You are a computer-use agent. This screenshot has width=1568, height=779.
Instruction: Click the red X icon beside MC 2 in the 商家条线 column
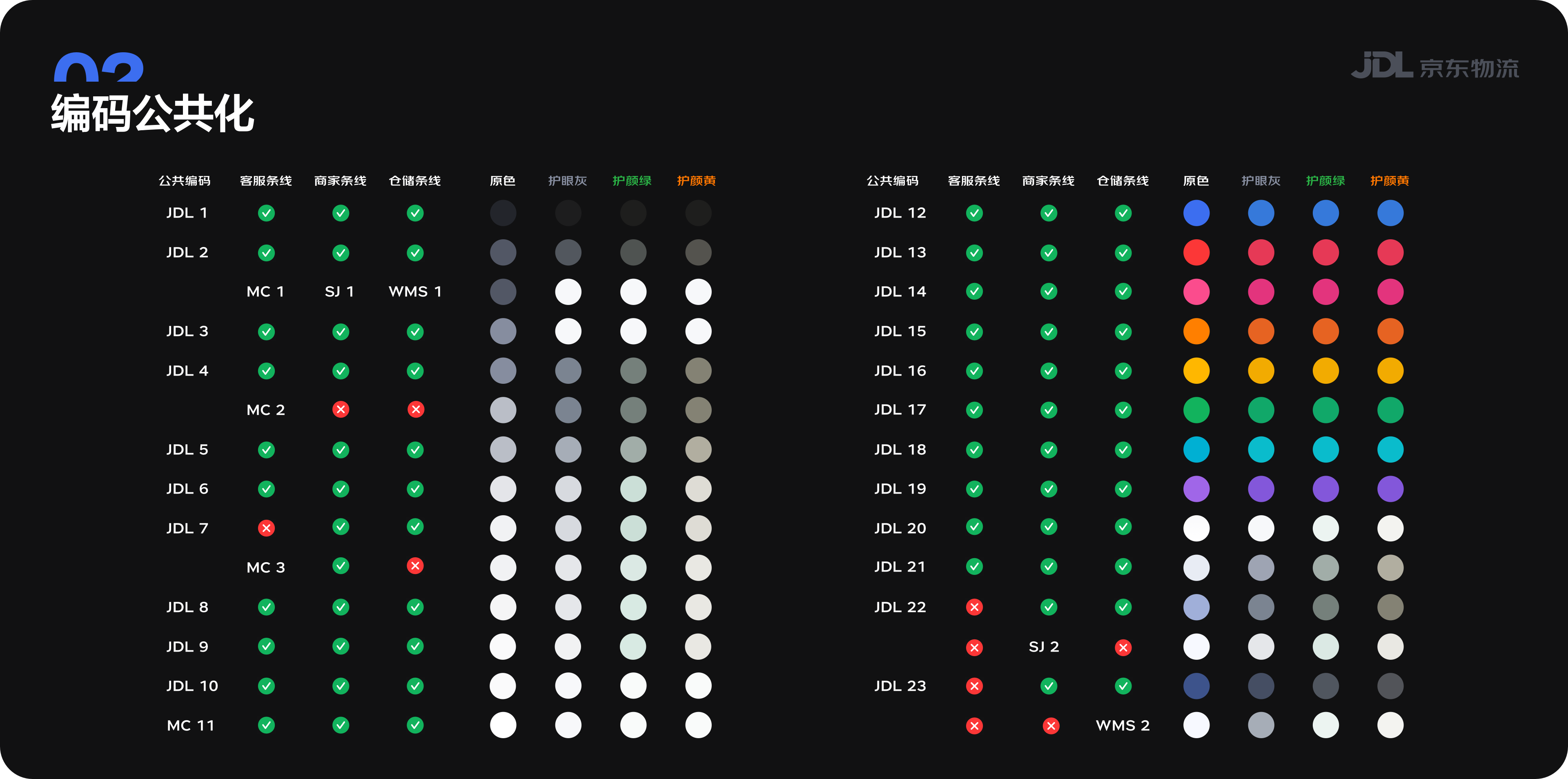tap(341, 410)
